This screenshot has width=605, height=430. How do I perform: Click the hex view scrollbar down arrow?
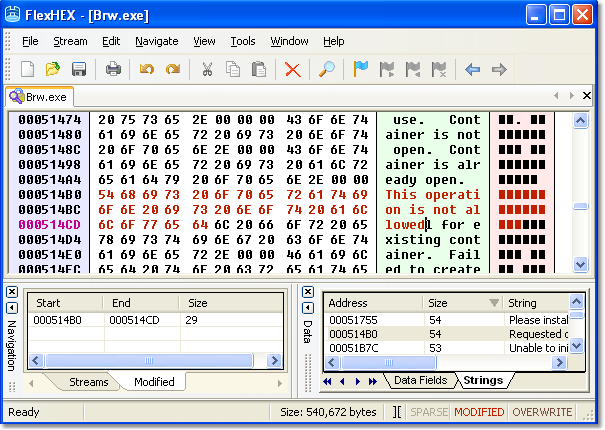pos(580,264)
